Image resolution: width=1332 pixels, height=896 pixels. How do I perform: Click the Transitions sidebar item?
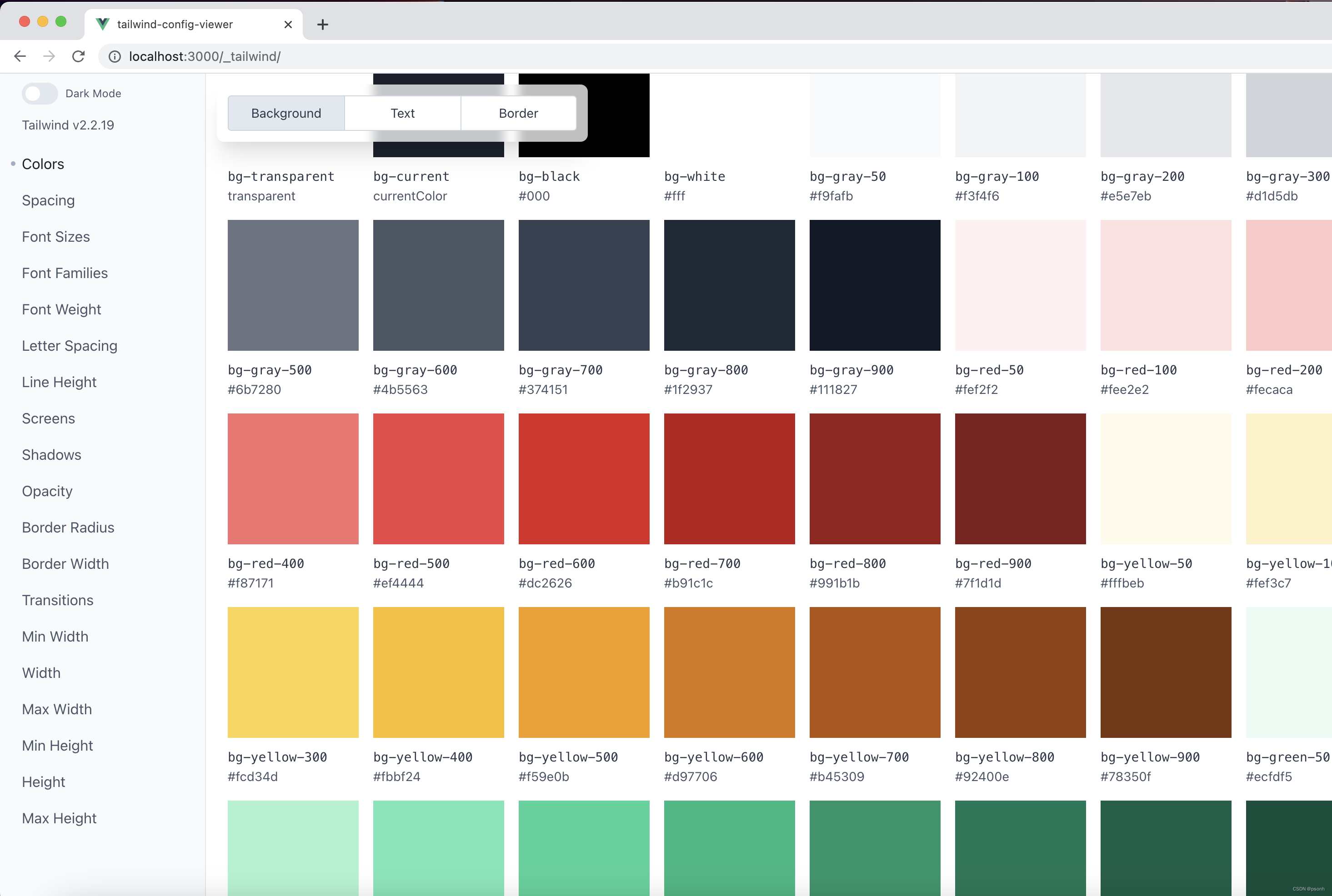(57, 600)
